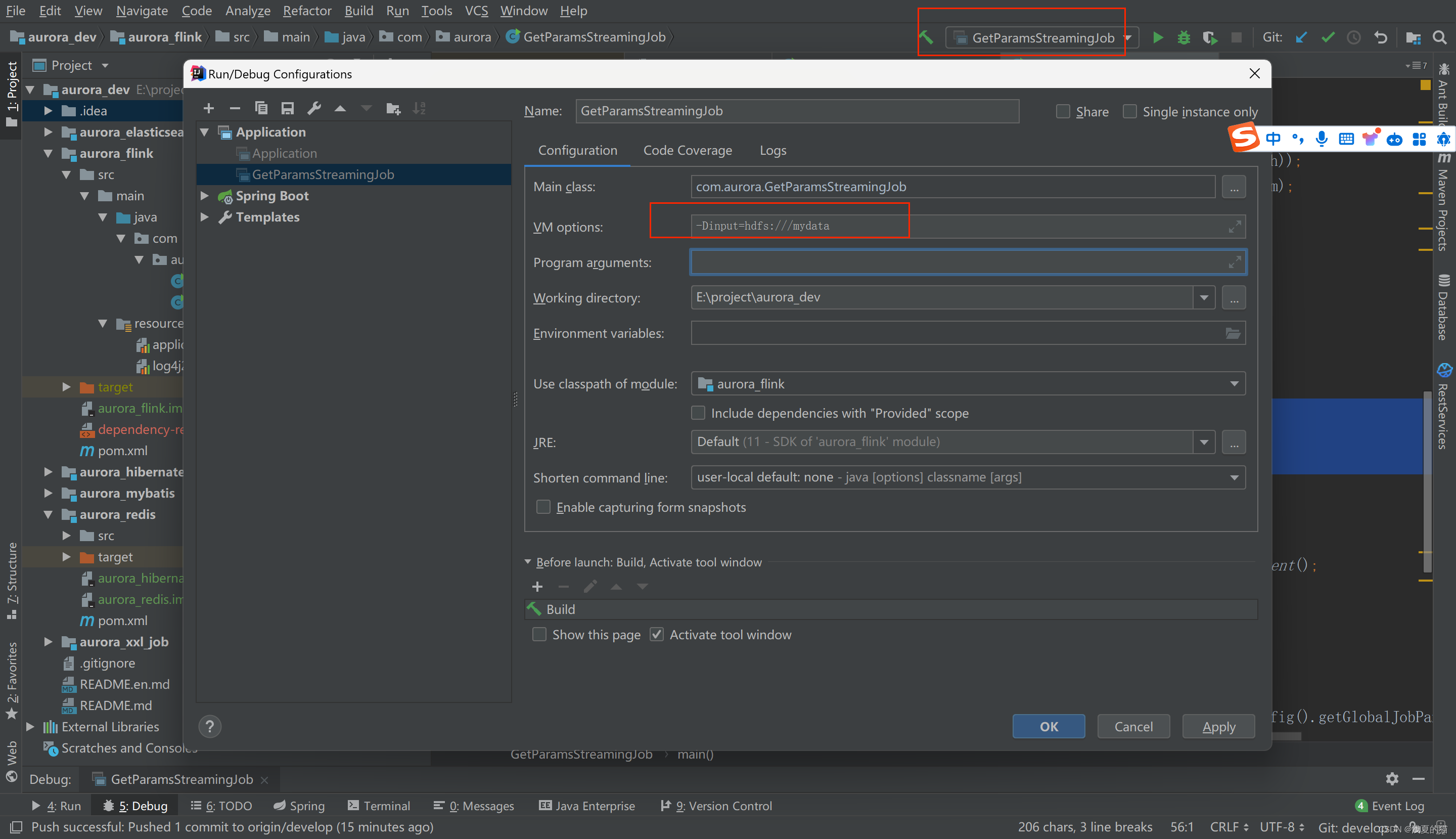
Task: Uncheck Activate tool window option
Action: (657, 635)
